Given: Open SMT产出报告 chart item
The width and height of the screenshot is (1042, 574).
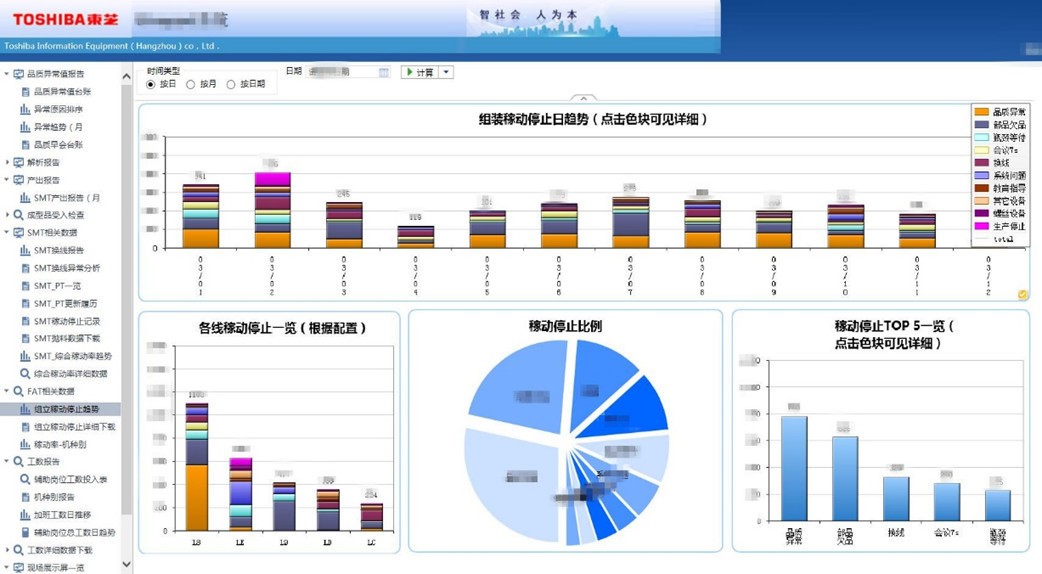Looking at the screenshot, I should coord(66,198).
